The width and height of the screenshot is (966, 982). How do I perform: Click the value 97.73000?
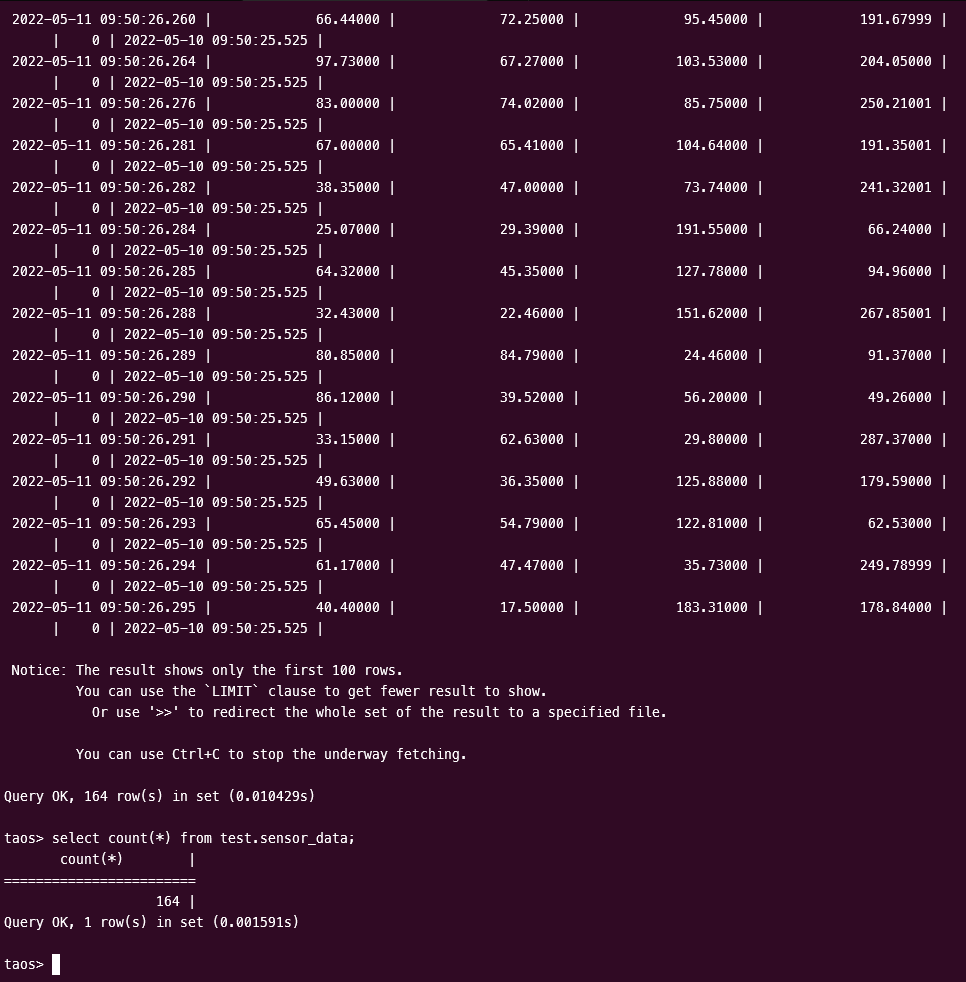(347, 61)
